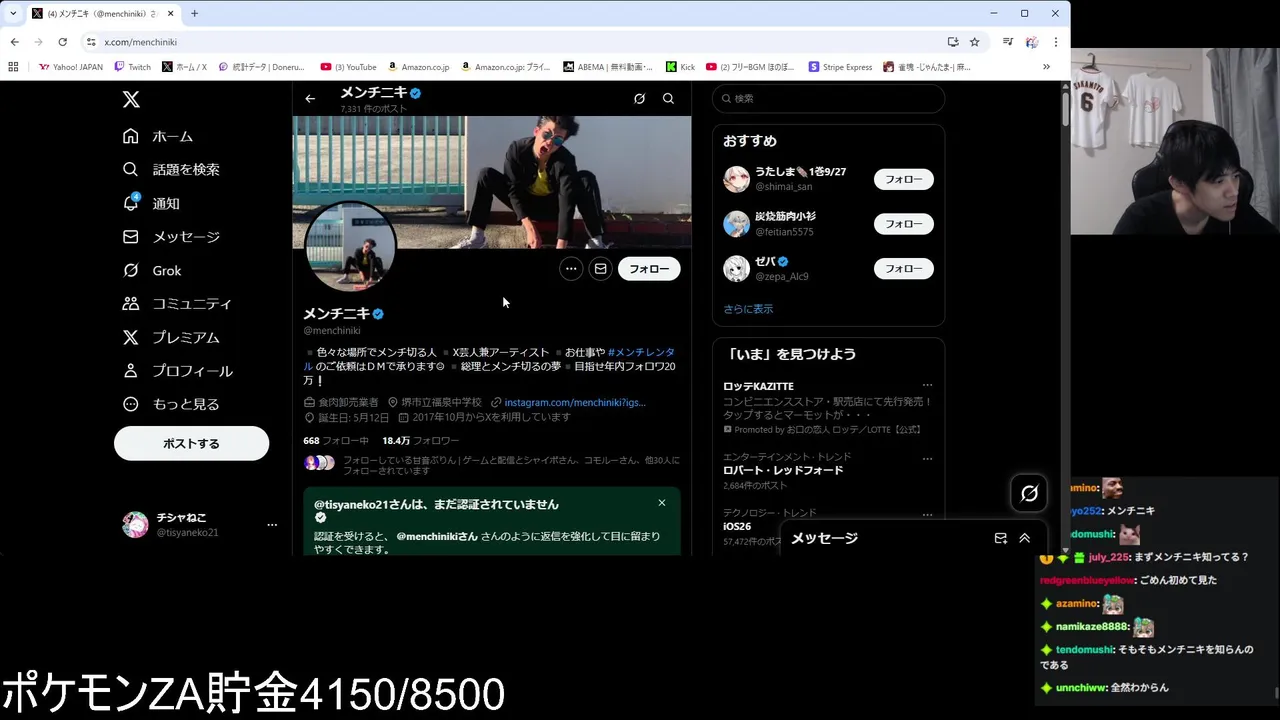Dismiss the verification banner with X
This screenshot has width=1280, height=720.
pyautogui.click(x=662, y=503)
